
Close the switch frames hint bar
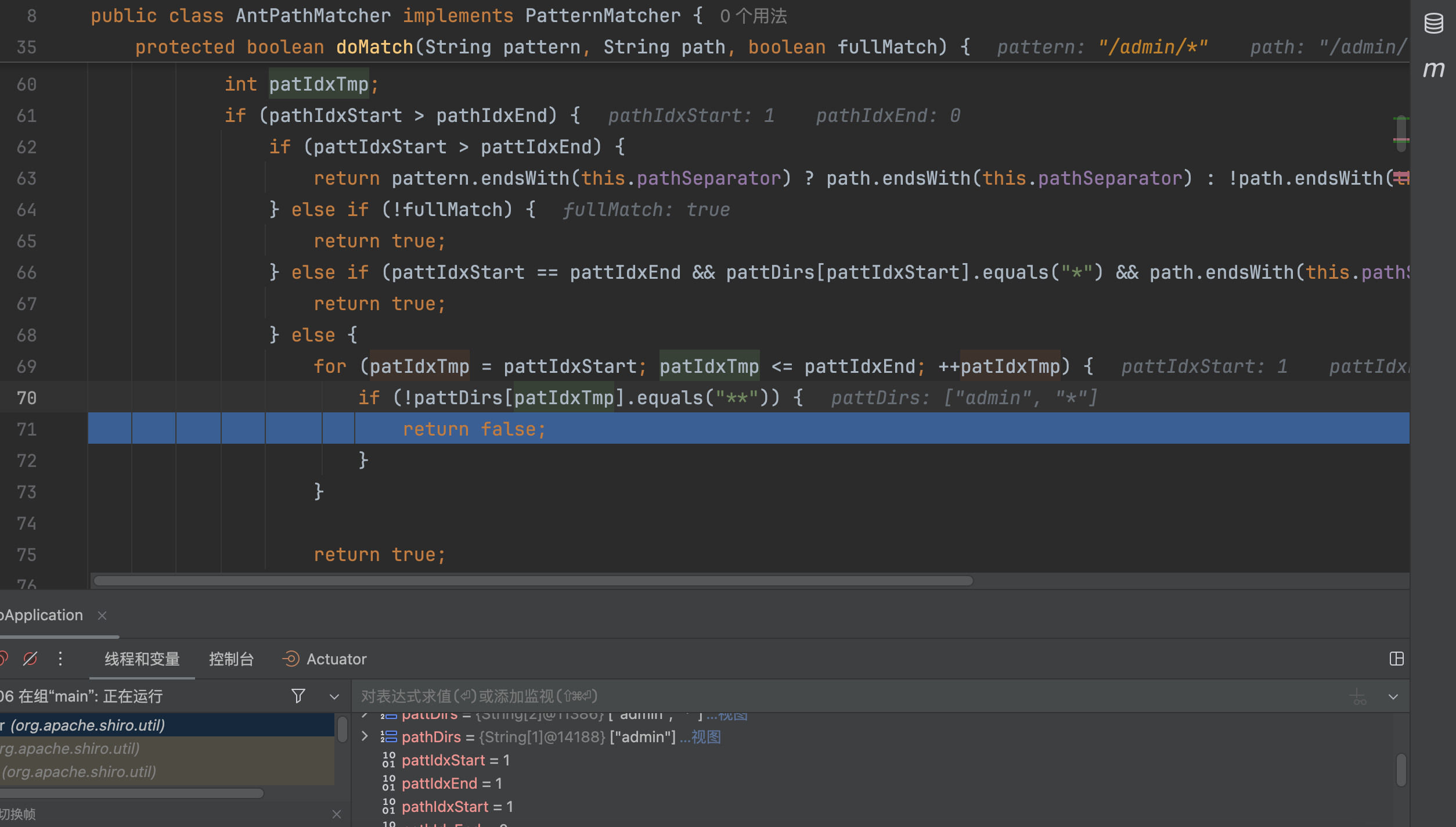[x=337, y=814]
